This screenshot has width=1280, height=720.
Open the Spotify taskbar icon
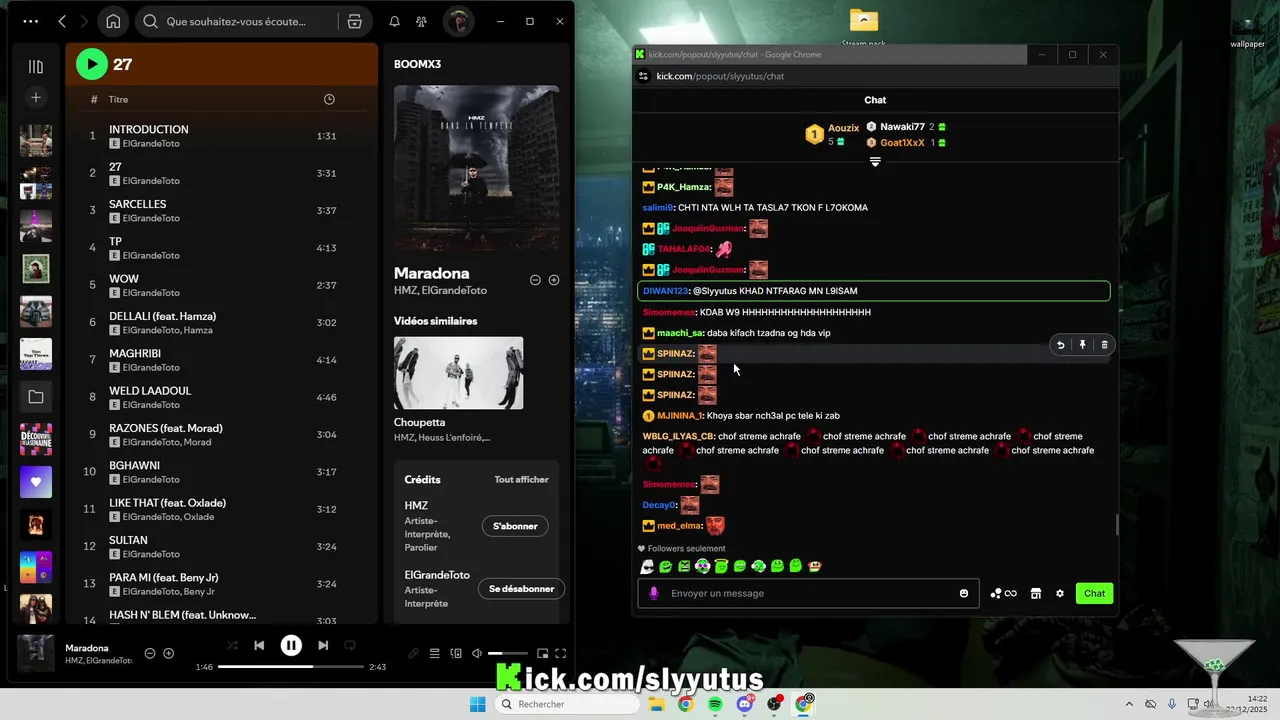(716, 704)
